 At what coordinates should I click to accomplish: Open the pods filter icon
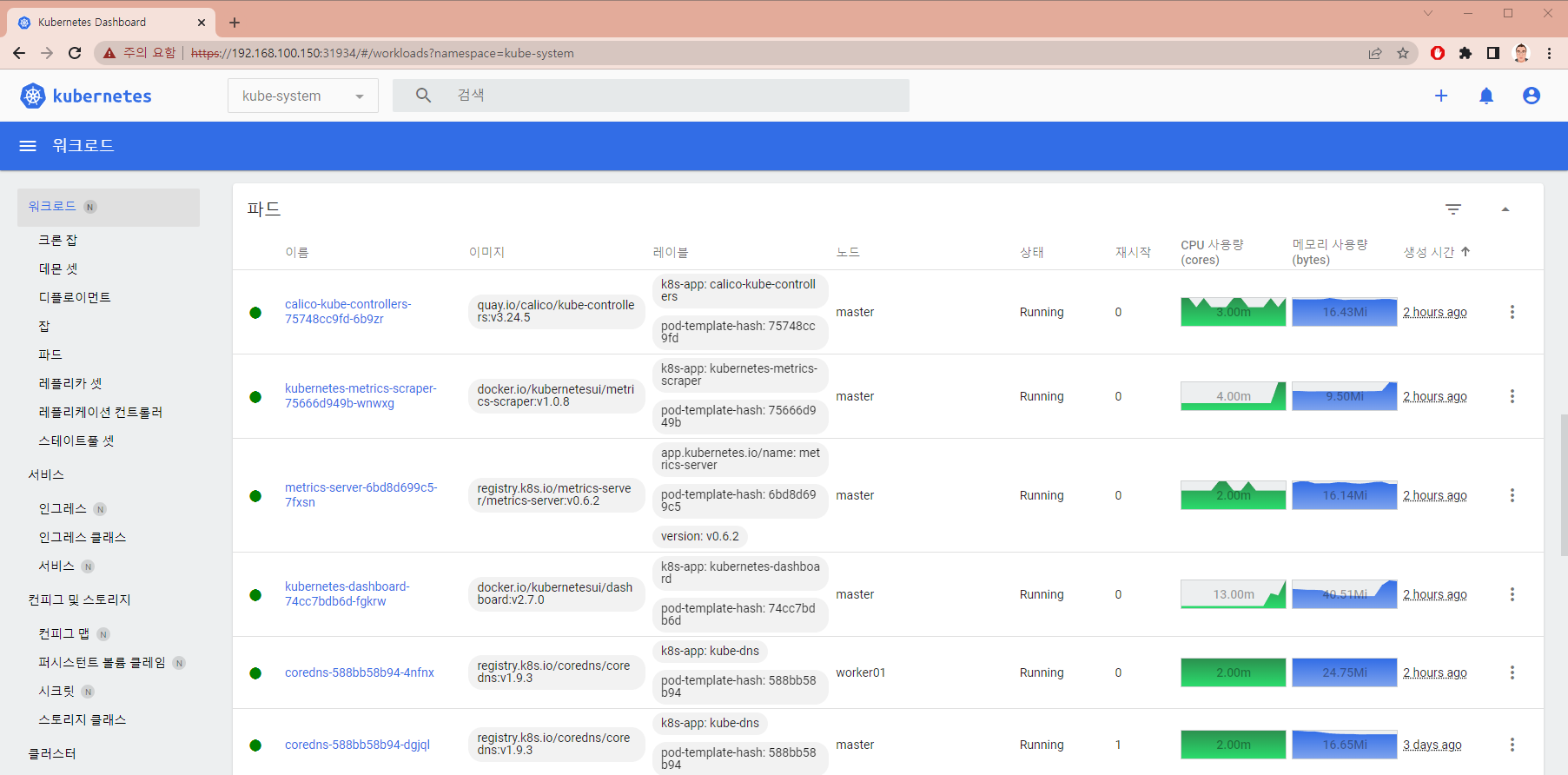coord(1453,209)
